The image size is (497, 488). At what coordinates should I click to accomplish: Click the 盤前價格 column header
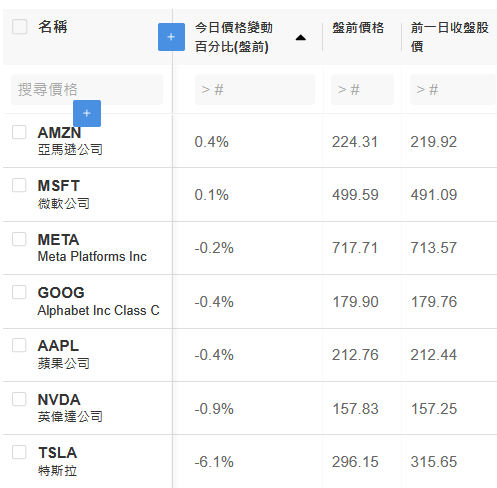click(x=358, y=28)
